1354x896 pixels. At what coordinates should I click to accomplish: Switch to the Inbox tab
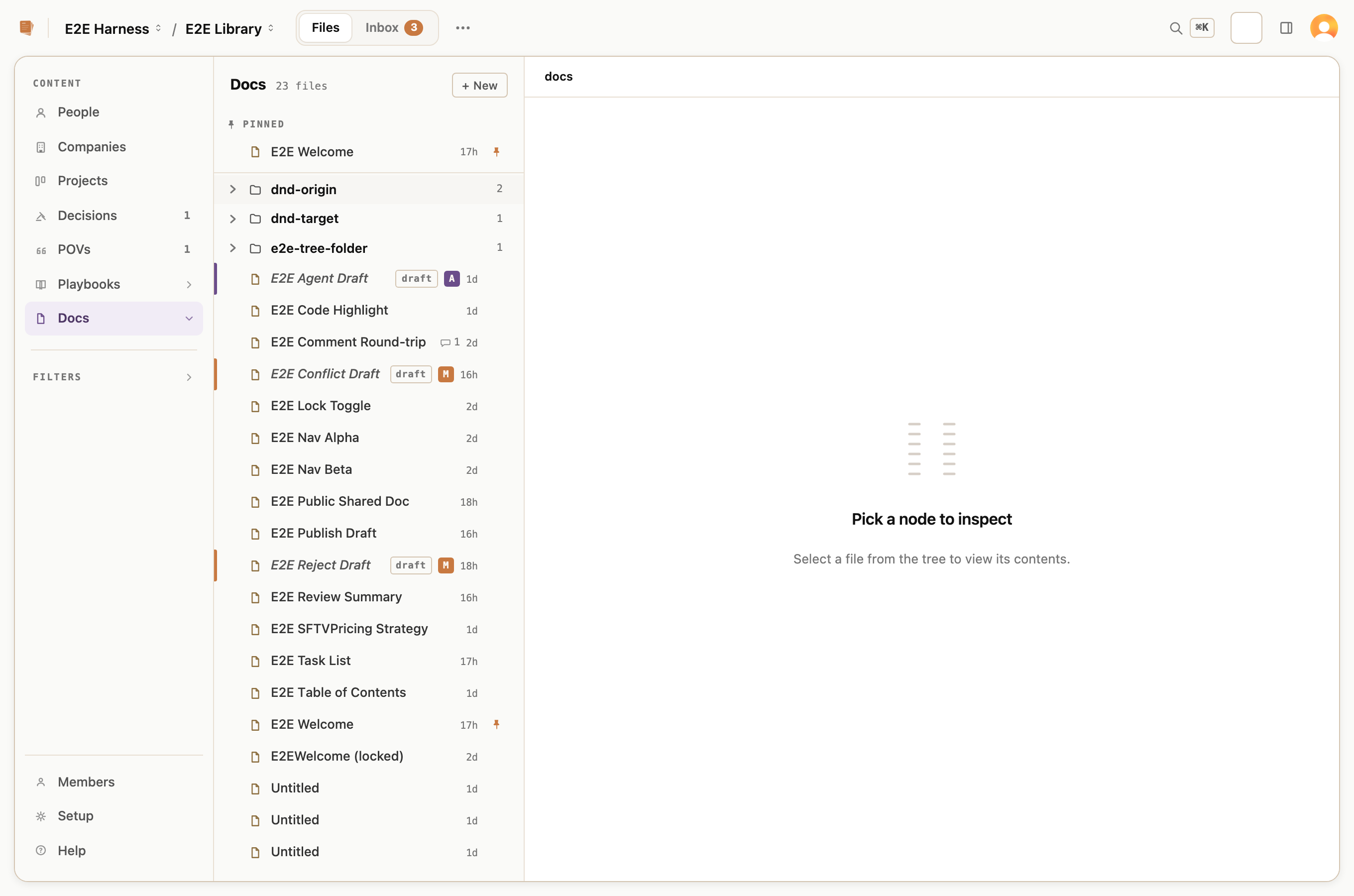[394, 27]
